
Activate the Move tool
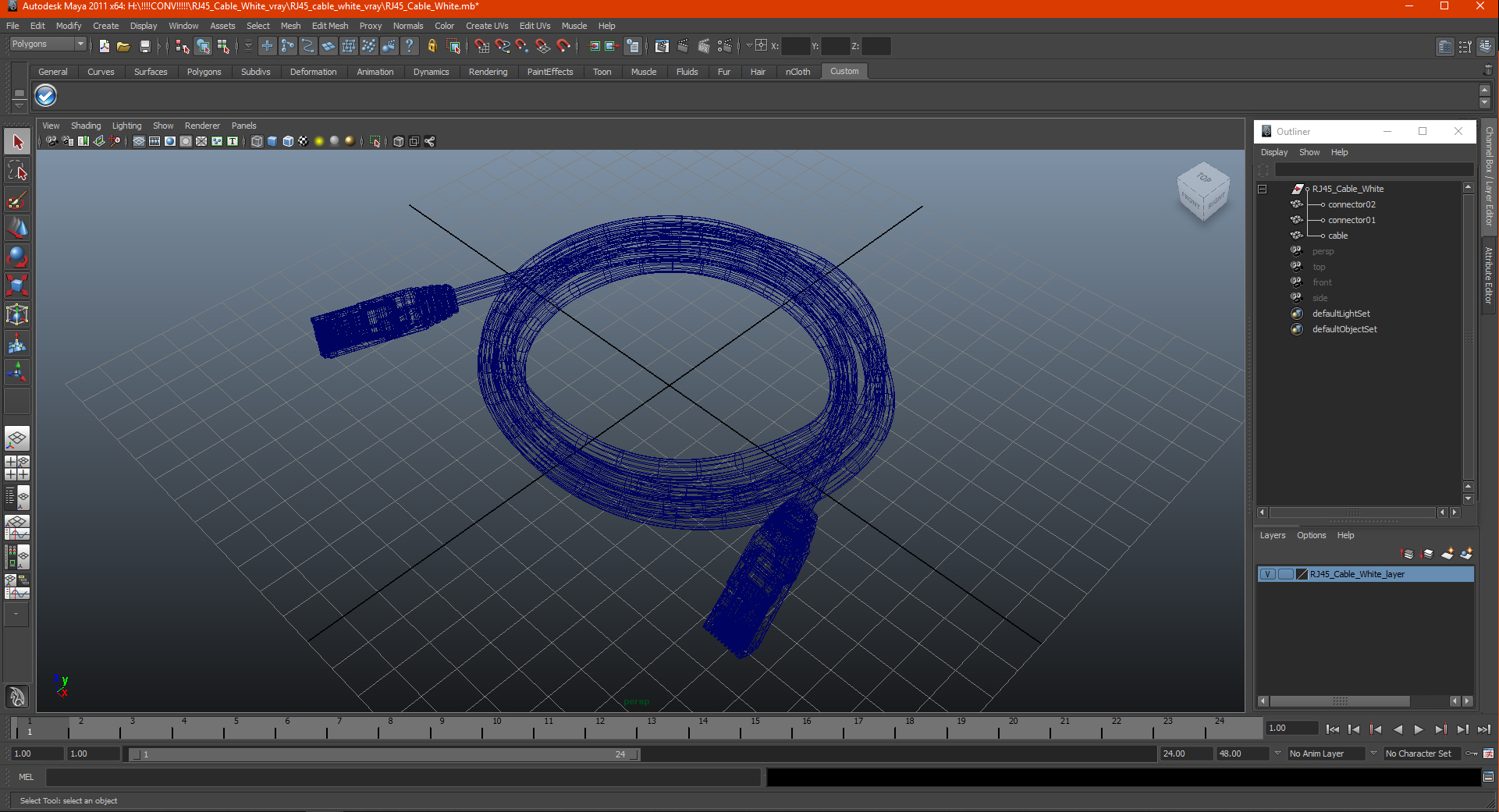coord(17,228)
